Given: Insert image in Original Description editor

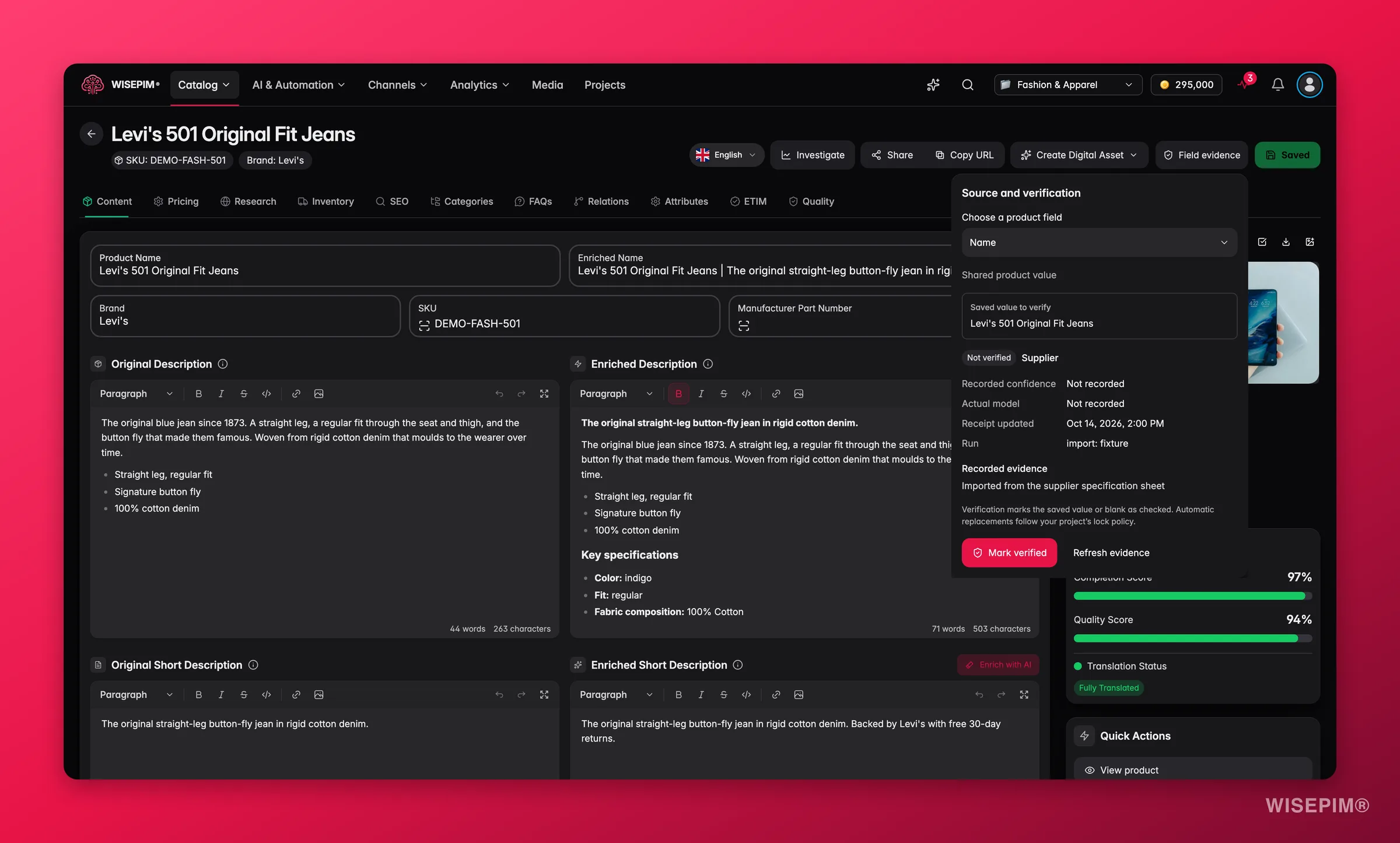Looking at the screenshot, I should [318, 394].
